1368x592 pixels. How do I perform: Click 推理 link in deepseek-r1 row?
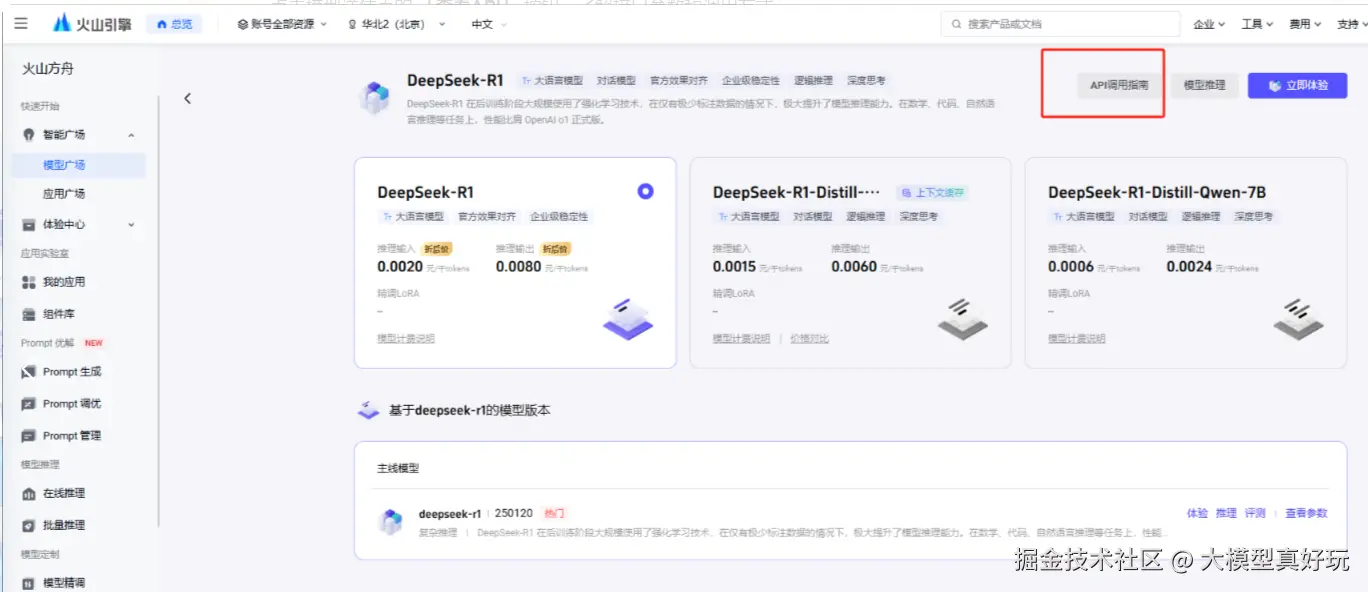pyautogui.click(x=1226, y=513)
